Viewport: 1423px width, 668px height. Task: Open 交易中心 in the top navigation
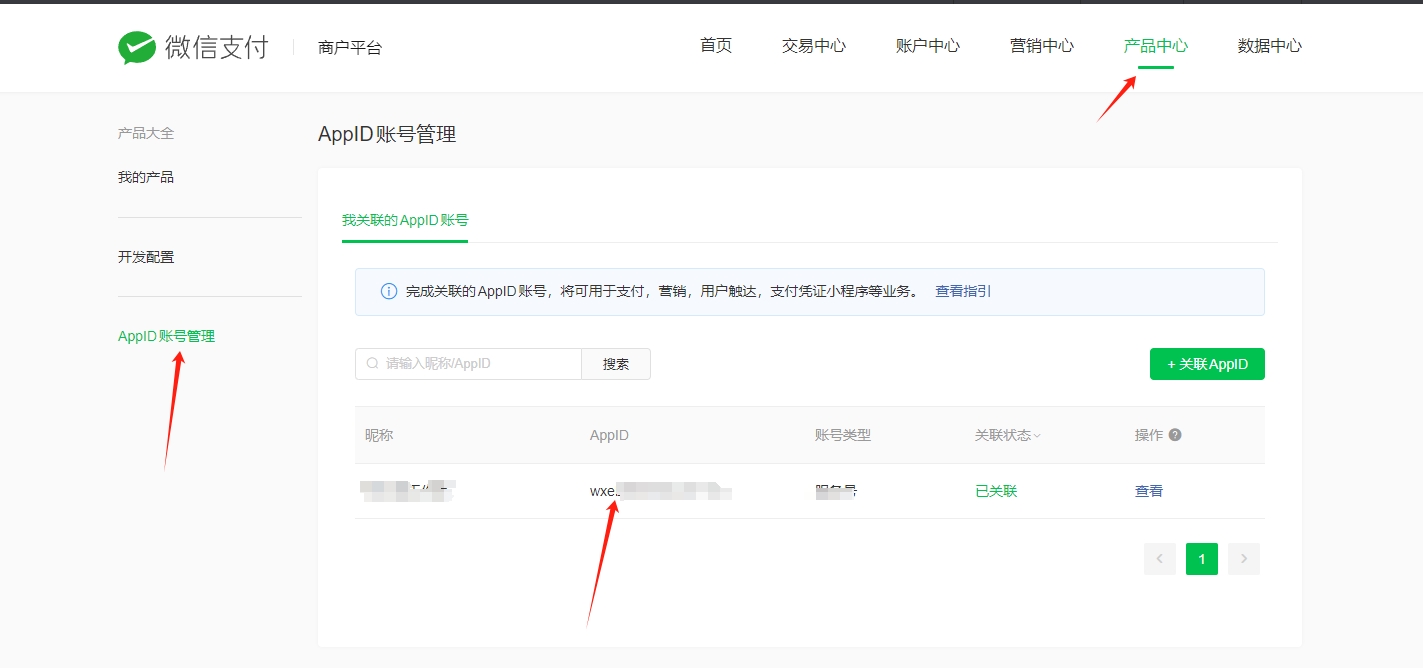[813, 46]
